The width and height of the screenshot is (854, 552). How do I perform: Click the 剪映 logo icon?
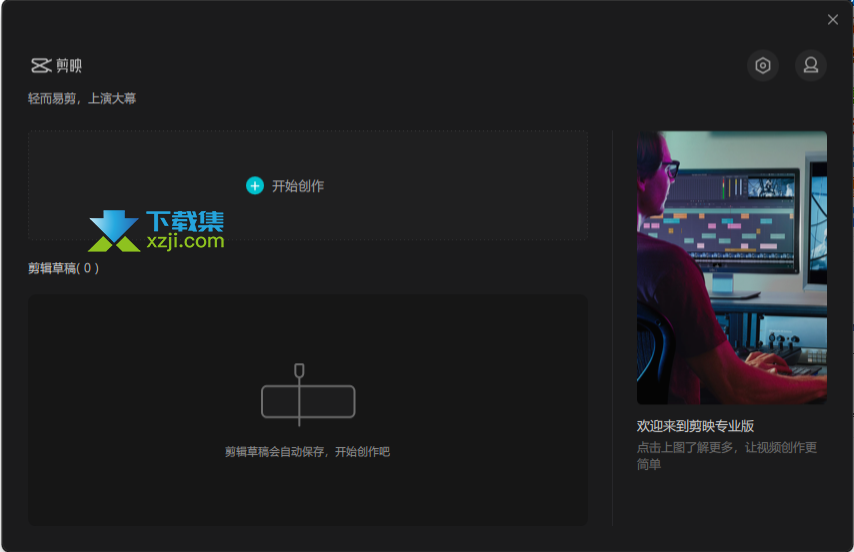[x=41, y=65]
